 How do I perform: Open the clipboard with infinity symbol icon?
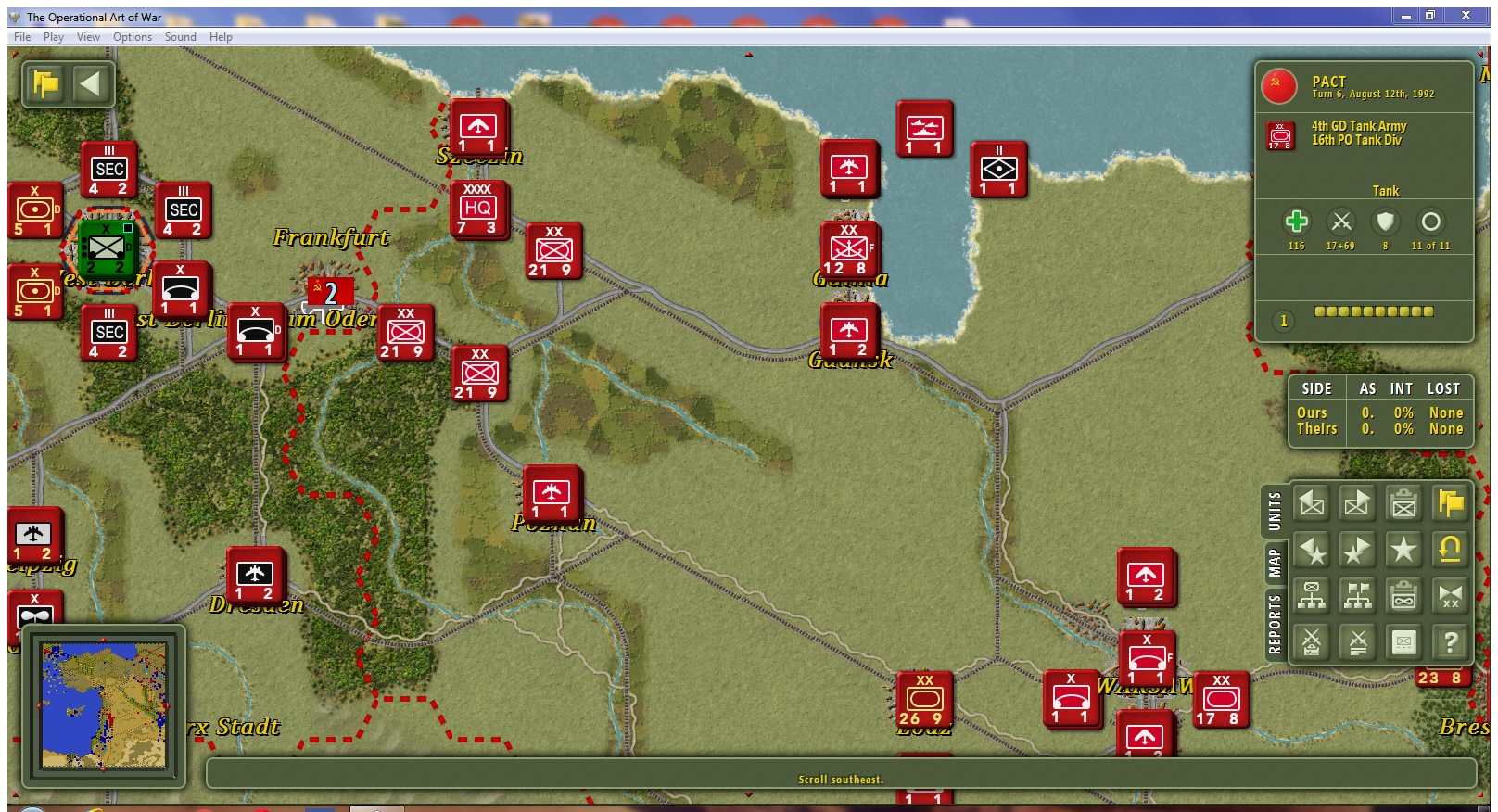pyautogui.click(x=1403, y=595)
